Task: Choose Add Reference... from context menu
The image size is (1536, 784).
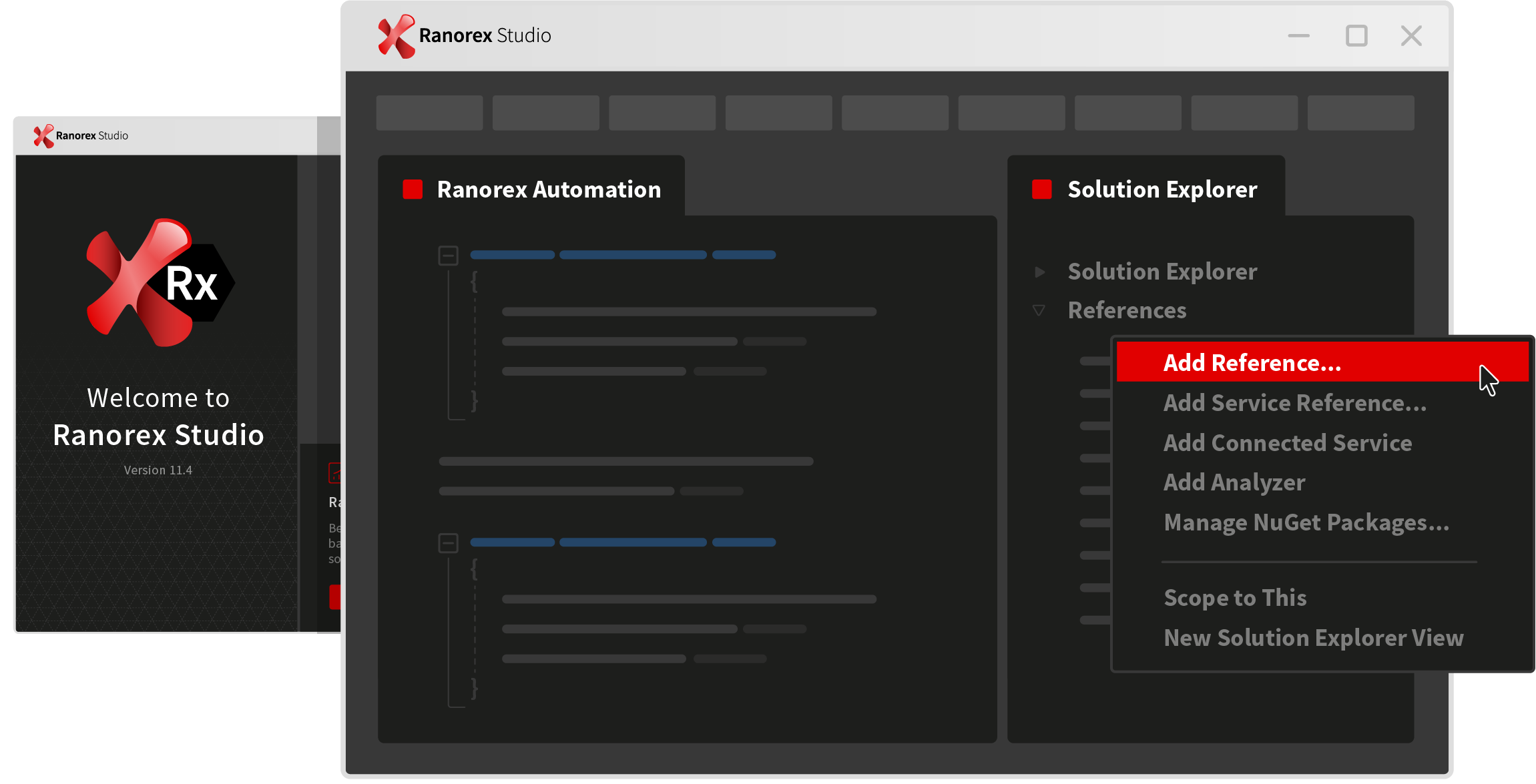Action: tap(1322, 362)
